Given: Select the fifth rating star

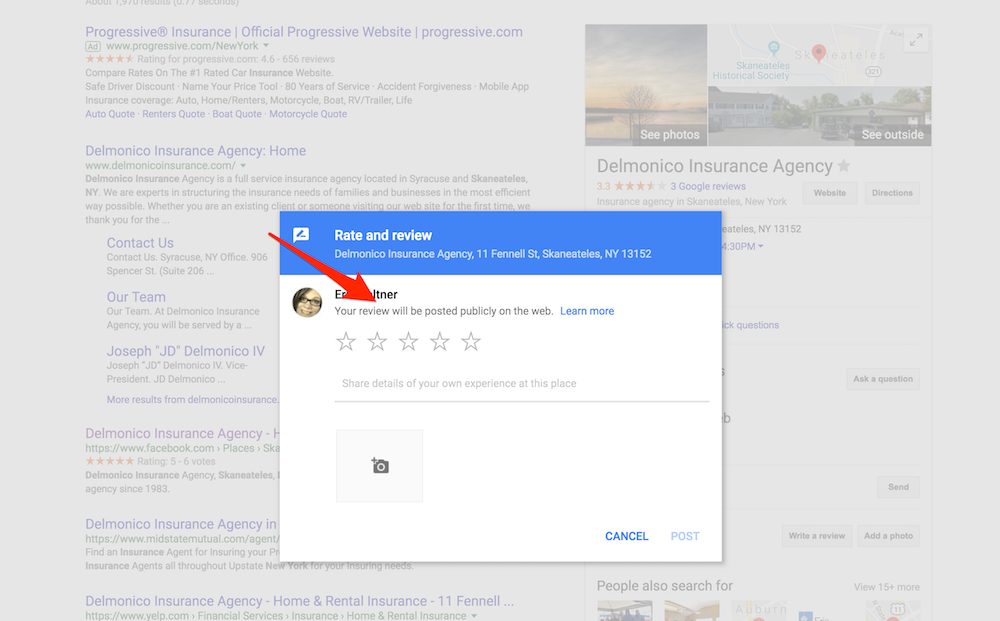Looking at the screenshot, I should (471, 342).
